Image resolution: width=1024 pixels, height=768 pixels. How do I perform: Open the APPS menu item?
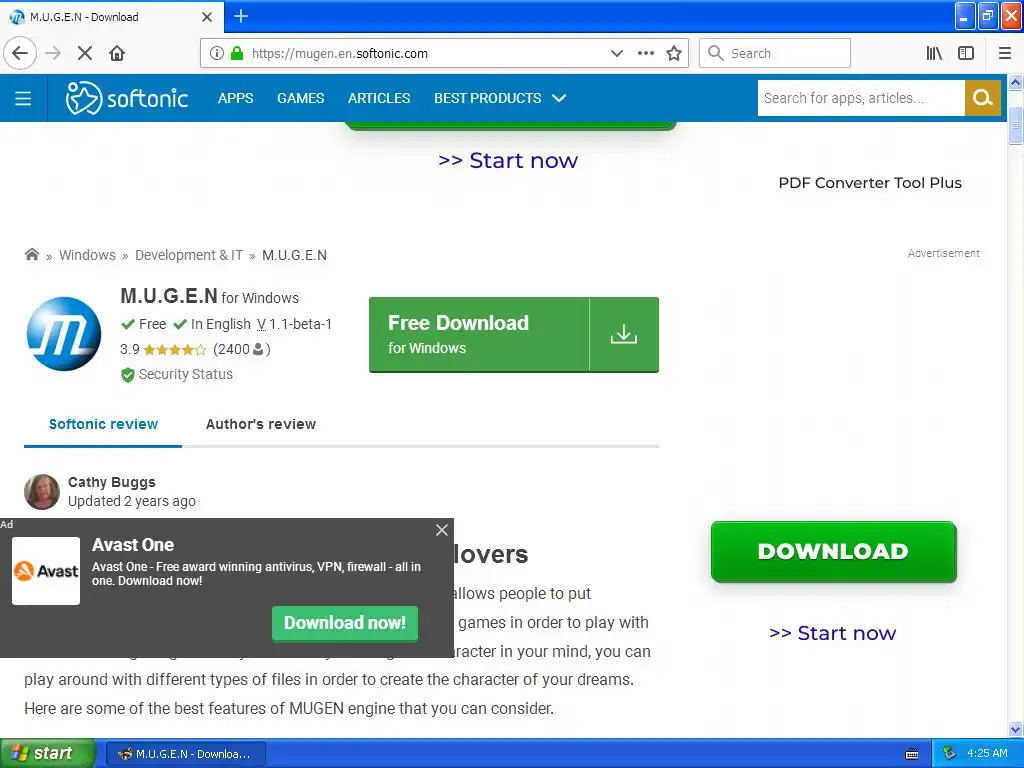(x=236, y=98)
